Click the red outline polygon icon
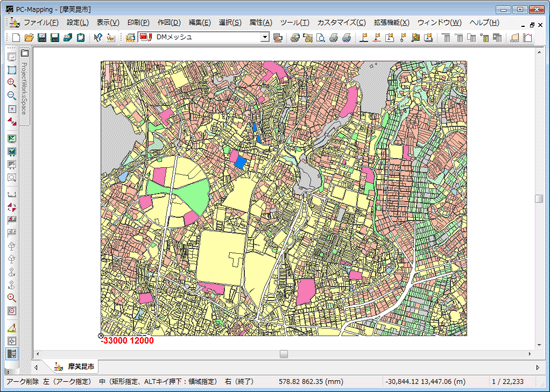This screenshot has height=392, width=550. (x=528, y=37)
